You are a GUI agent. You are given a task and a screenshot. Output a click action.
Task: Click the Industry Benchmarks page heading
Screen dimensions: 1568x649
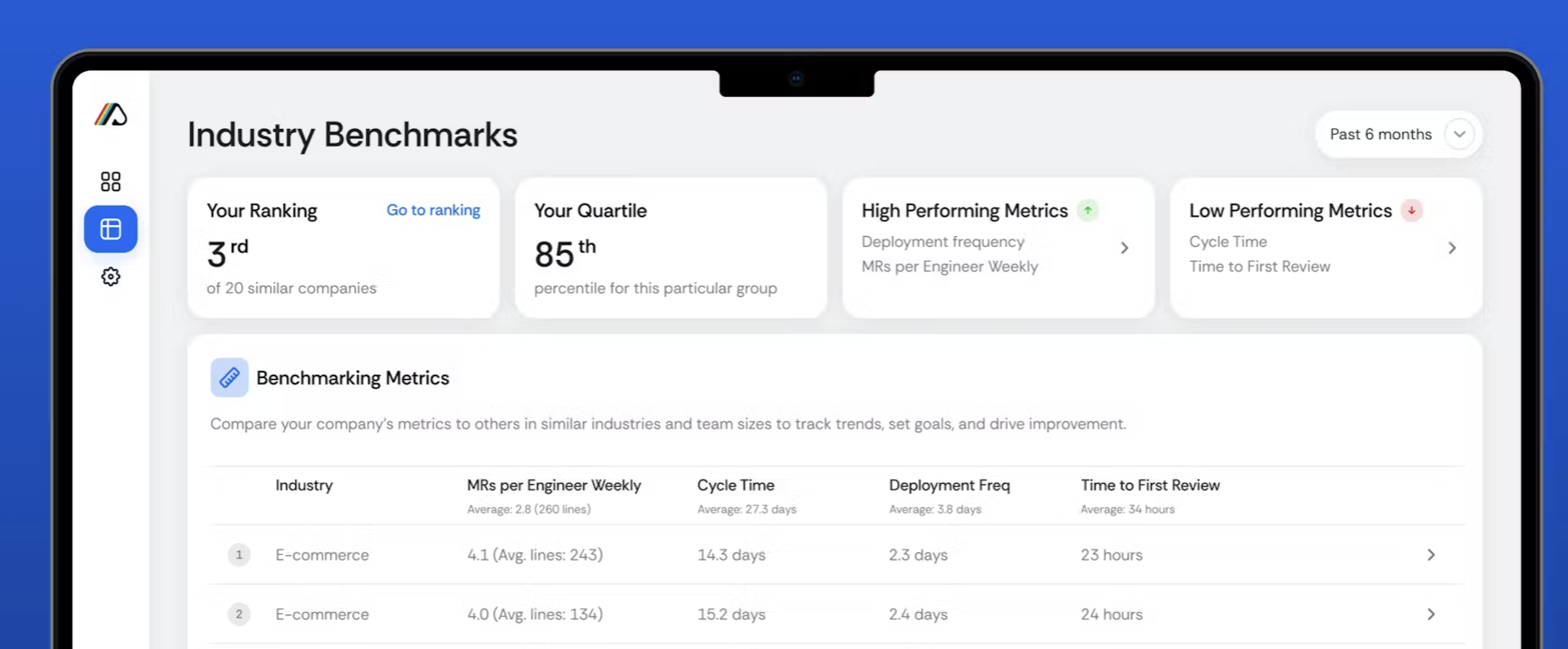[x=352, y=135]
